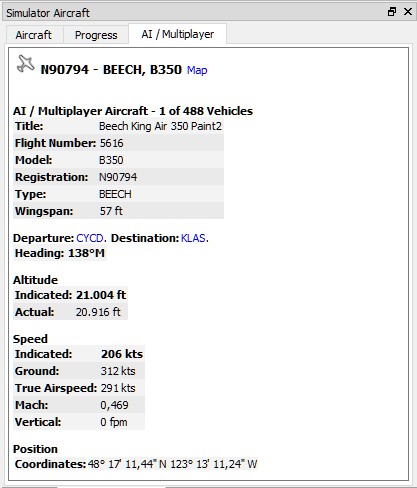The height and width of the screenshot is (488, 417).
Task: Click the N90794 - BEECH, B350 heading
Action: 111,70
